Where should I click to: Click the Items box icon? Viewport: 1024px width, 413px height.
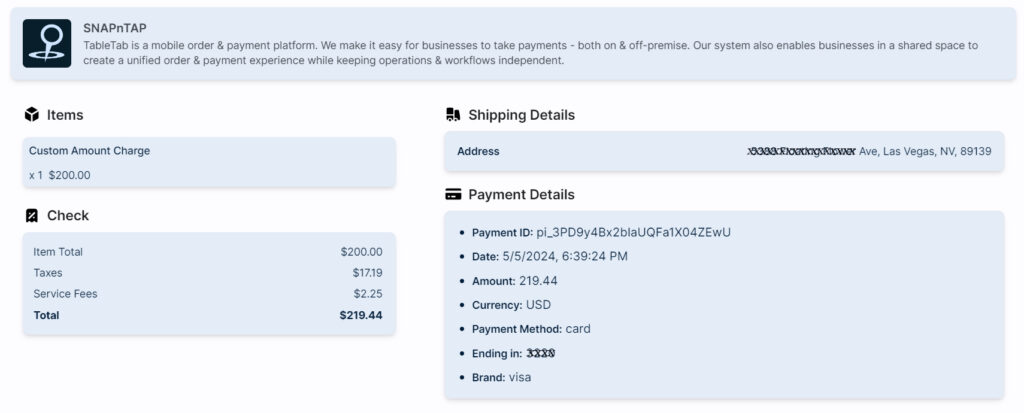tap(32, 115)
